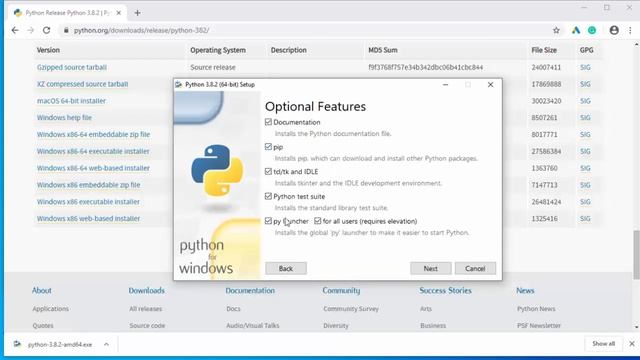The height and width of the screenshot is (360, 640).
Task: Close the Python Setup dialog
Action: tap(491, 84)
